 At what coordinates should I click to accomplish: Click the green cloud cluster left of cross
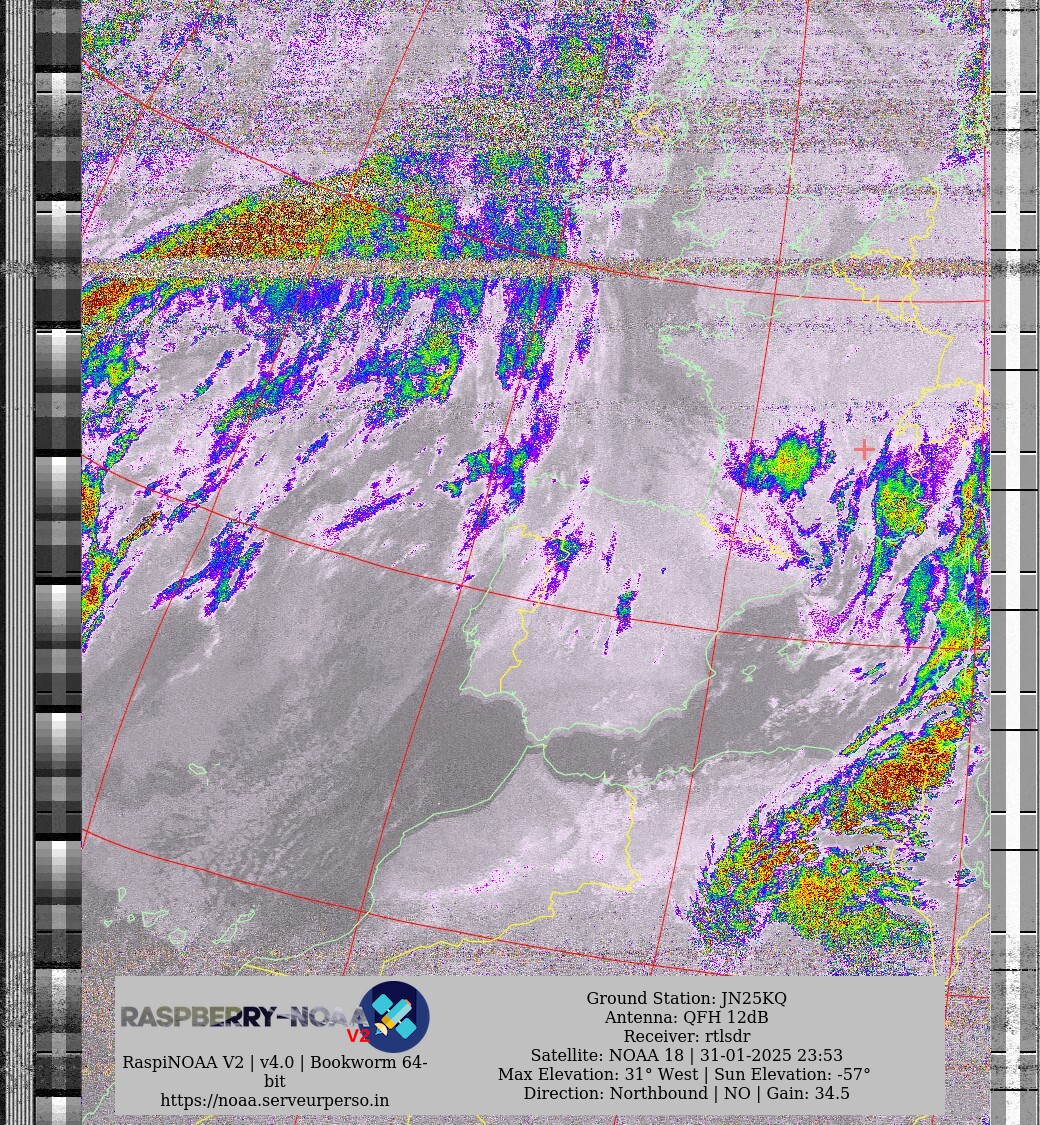[788, 464]
